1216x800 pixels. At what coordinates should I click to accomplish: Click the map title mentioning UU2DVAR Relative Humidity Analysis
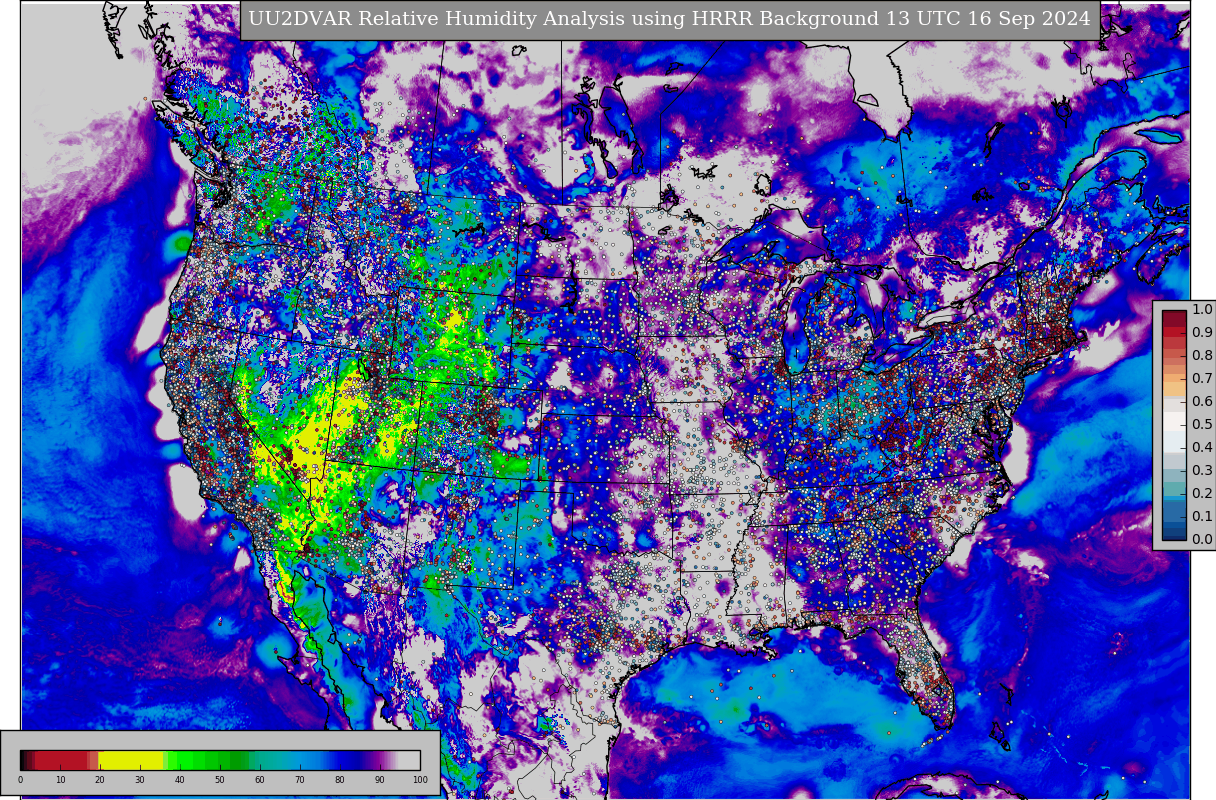click(669, 19)
